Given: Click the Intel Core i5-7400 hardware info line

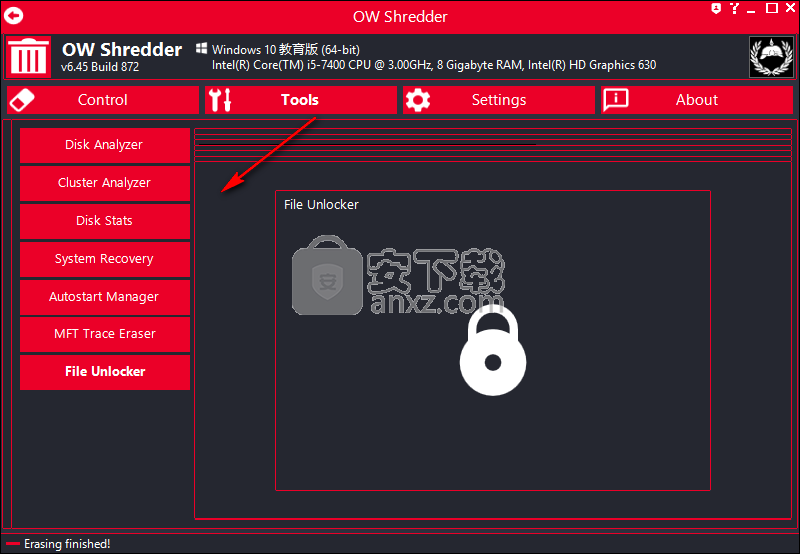Looking at the screenshot, I should click(434, 65).
